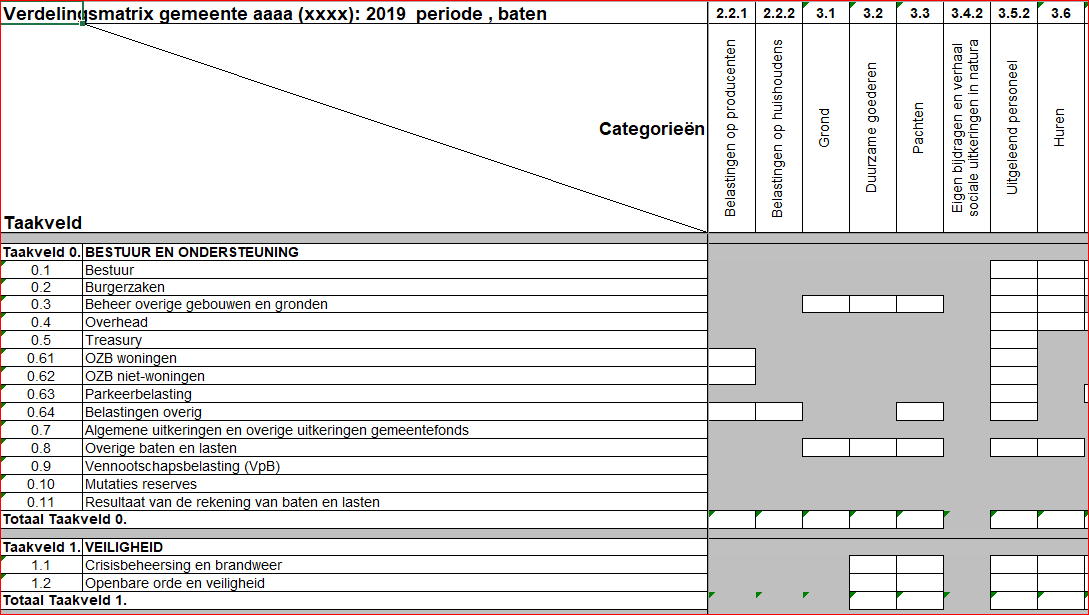
Task: Select the 'Burgerzaken' row label
Action: click(x=394, y=287)
